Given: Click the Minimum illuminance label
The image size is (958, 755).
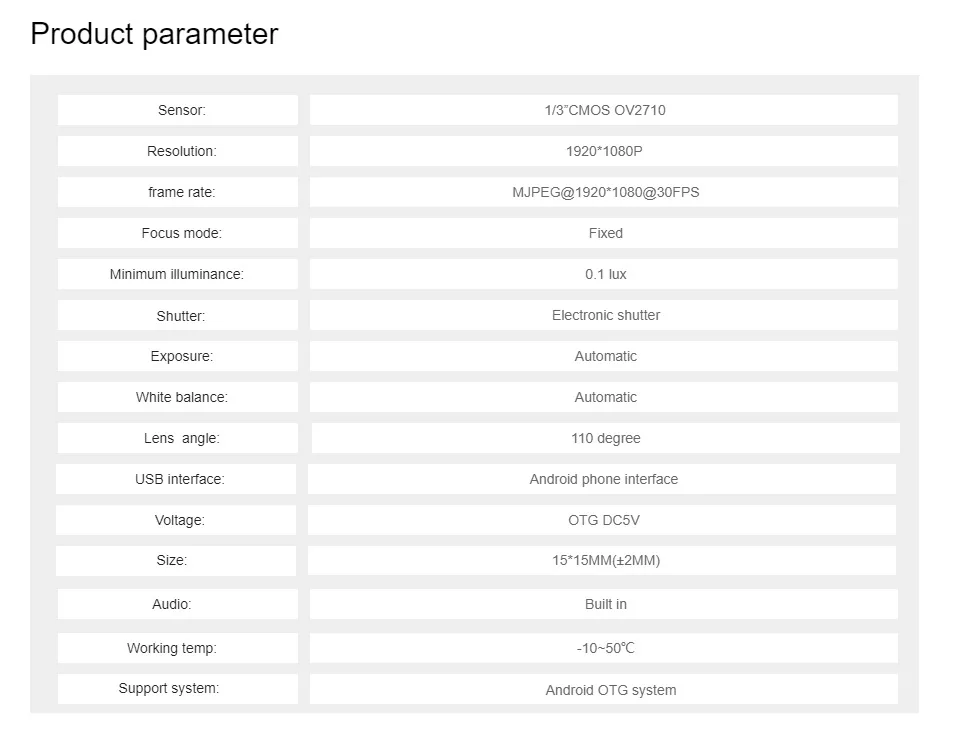Looking at the screenshot, I should coord(177,274).
